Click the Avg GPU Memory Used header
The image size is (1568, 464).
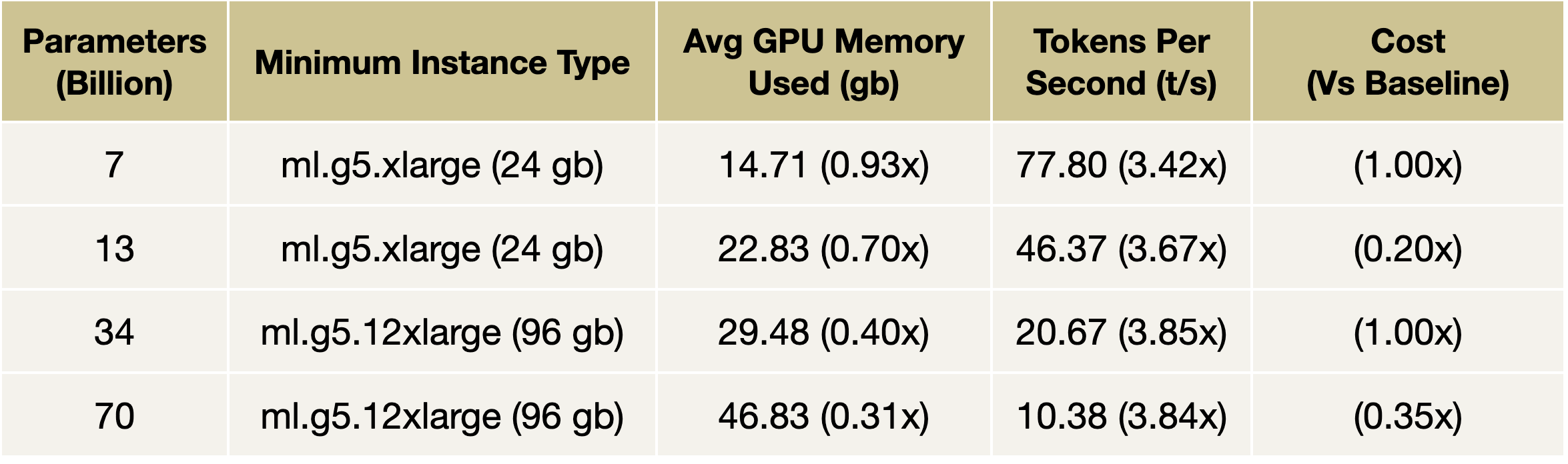(823, 62)
